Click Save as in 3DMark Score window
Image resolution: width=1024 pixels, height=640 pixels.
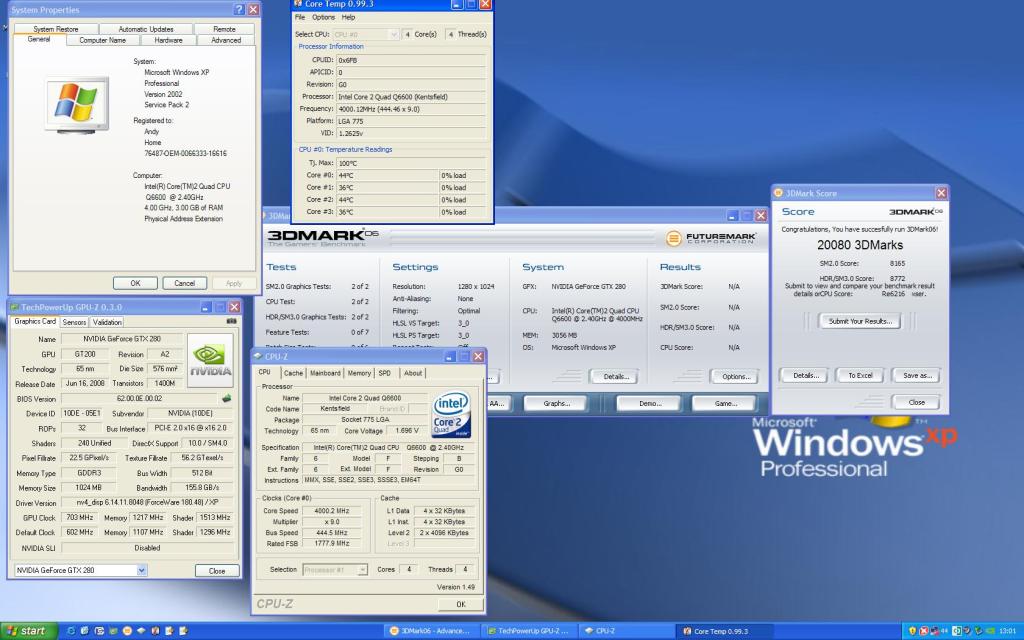[x=917, y=375]
